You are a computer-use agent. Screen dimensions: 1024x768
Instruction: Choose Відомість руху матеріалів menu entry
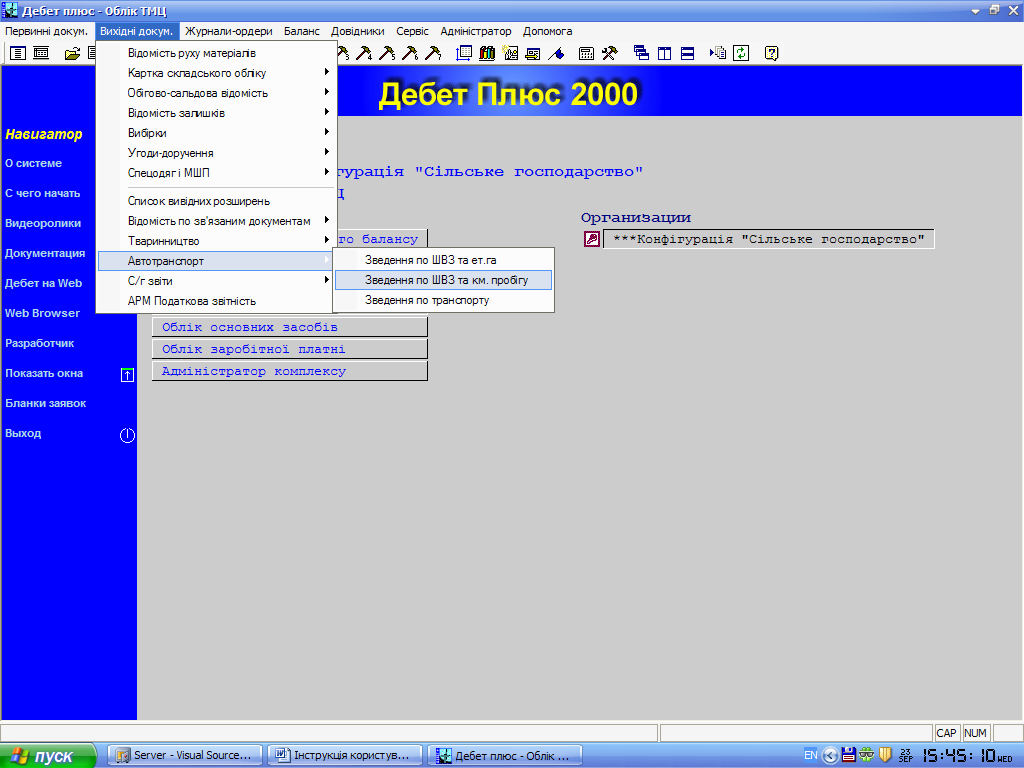(191, 53)
